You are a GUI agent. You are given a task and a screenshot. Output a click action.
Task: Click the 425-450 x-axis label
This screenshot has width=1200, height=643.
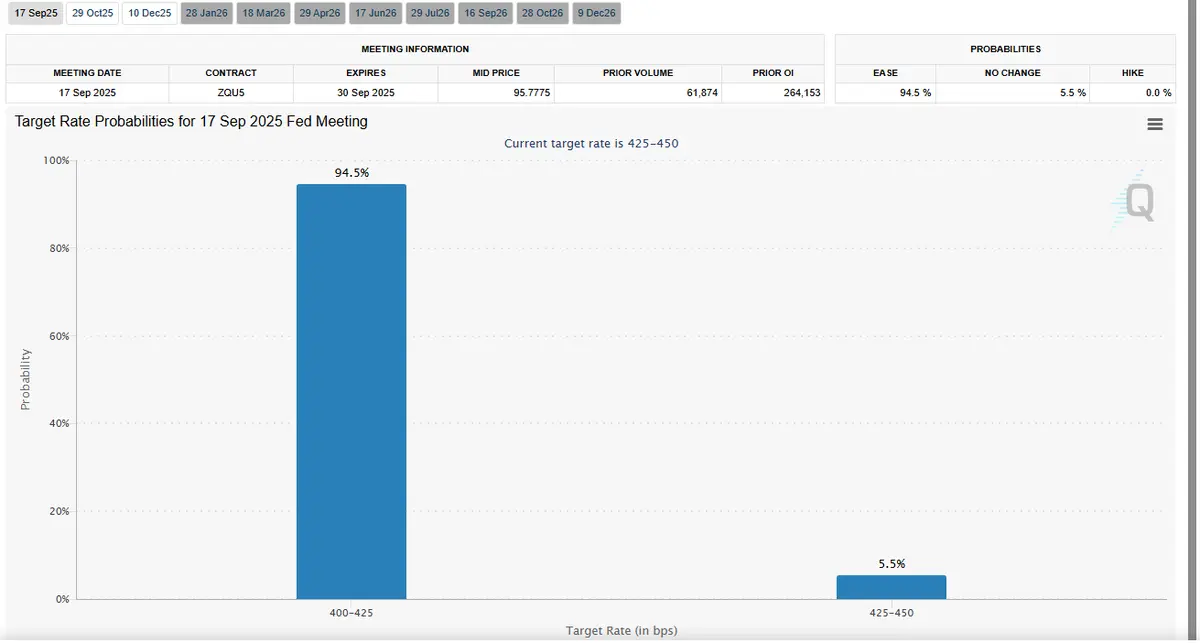(892, 612)
